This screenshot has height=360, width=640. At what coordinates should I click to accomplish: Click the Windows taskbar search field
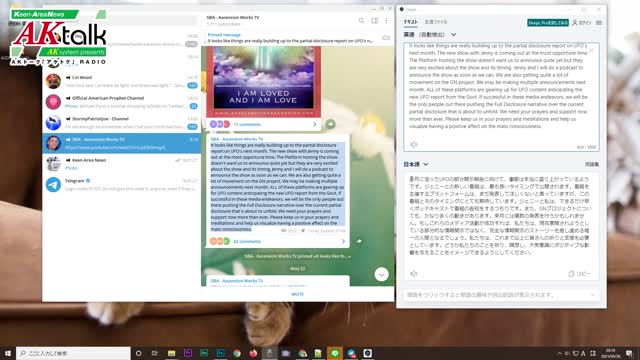click(73, 353)
